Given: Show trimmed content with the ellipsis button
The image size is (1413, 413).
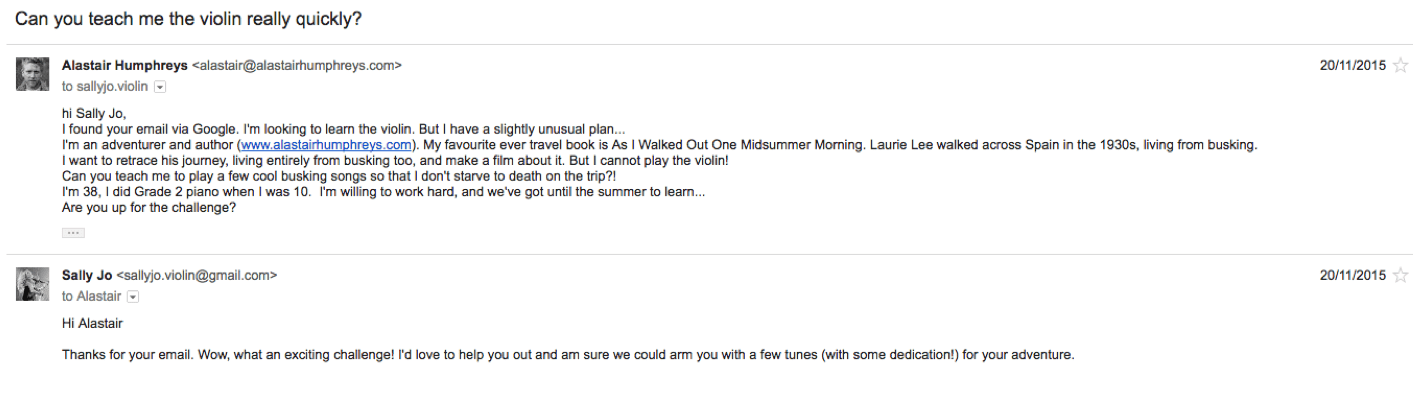Looking at the screenshot, I should click(73, 233).
